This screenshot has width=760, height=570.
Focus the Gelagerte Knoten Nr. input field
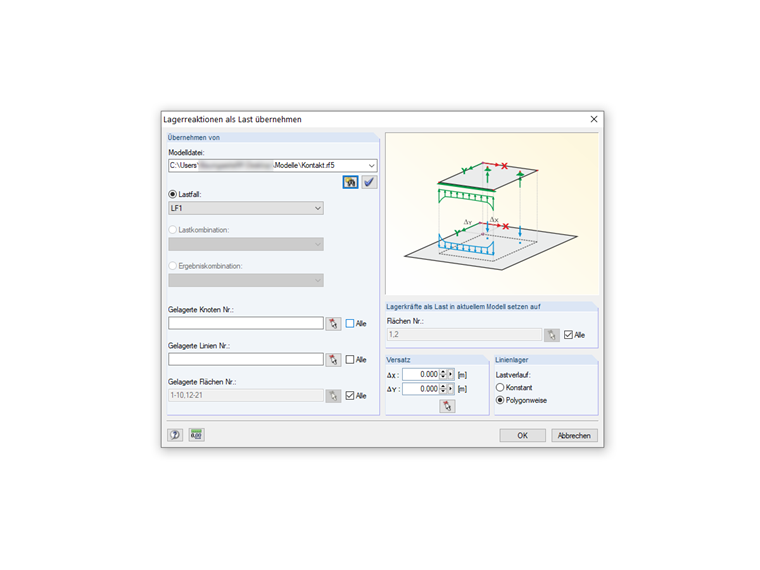(246, 323)
